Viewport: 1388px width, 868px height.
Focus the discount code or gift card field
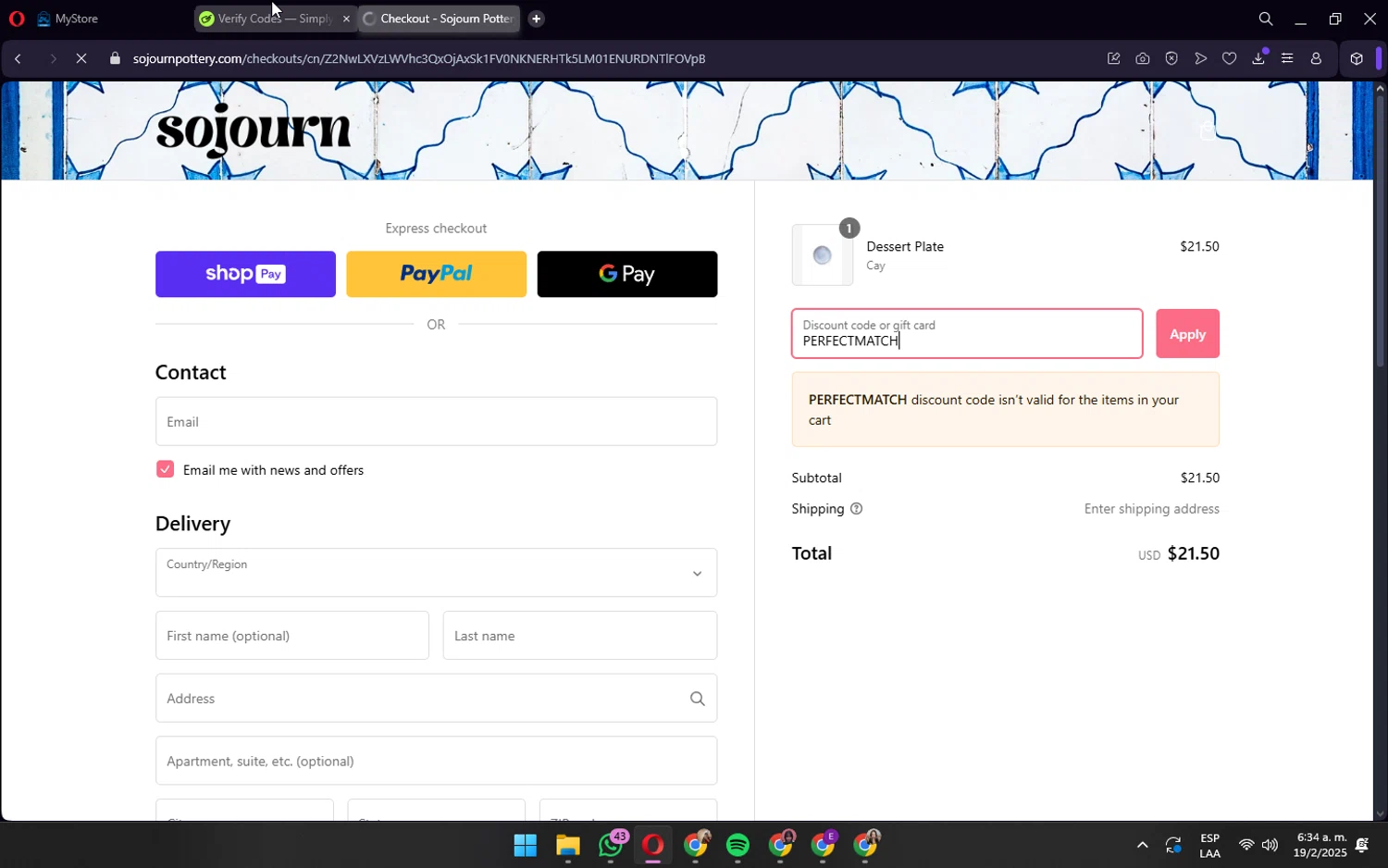point(967,334)
